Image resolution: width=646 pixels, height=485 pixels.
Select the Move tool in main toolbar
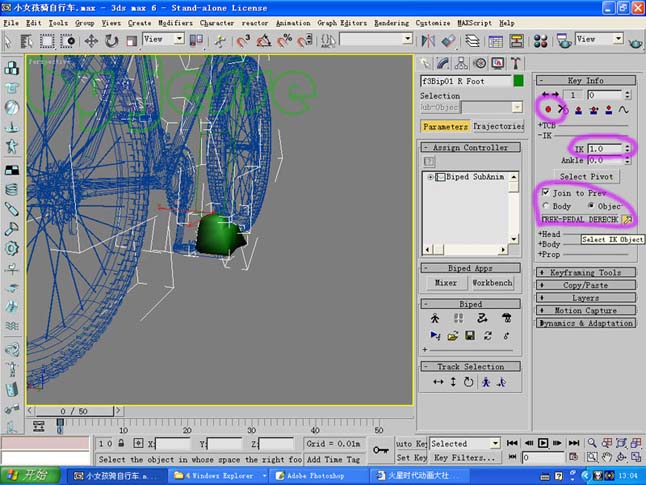(91, 41)
